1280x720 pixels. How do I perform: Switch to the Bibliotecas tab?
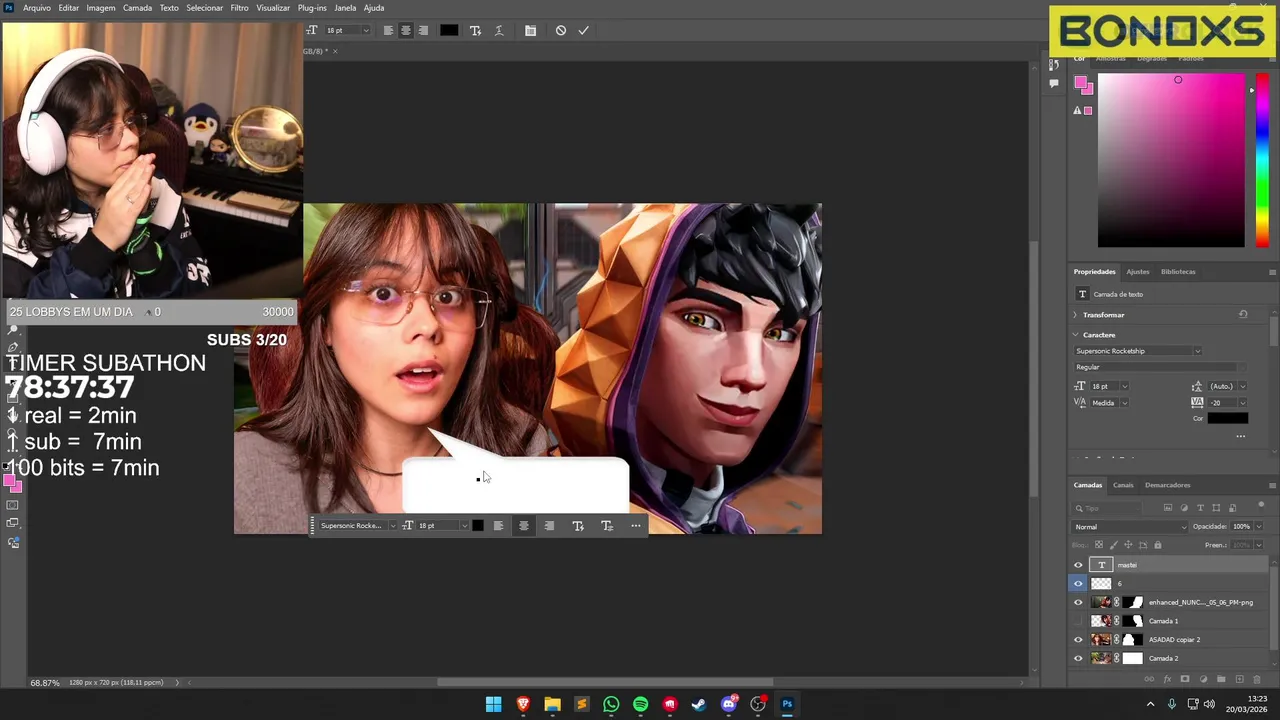pos(1178,272)
